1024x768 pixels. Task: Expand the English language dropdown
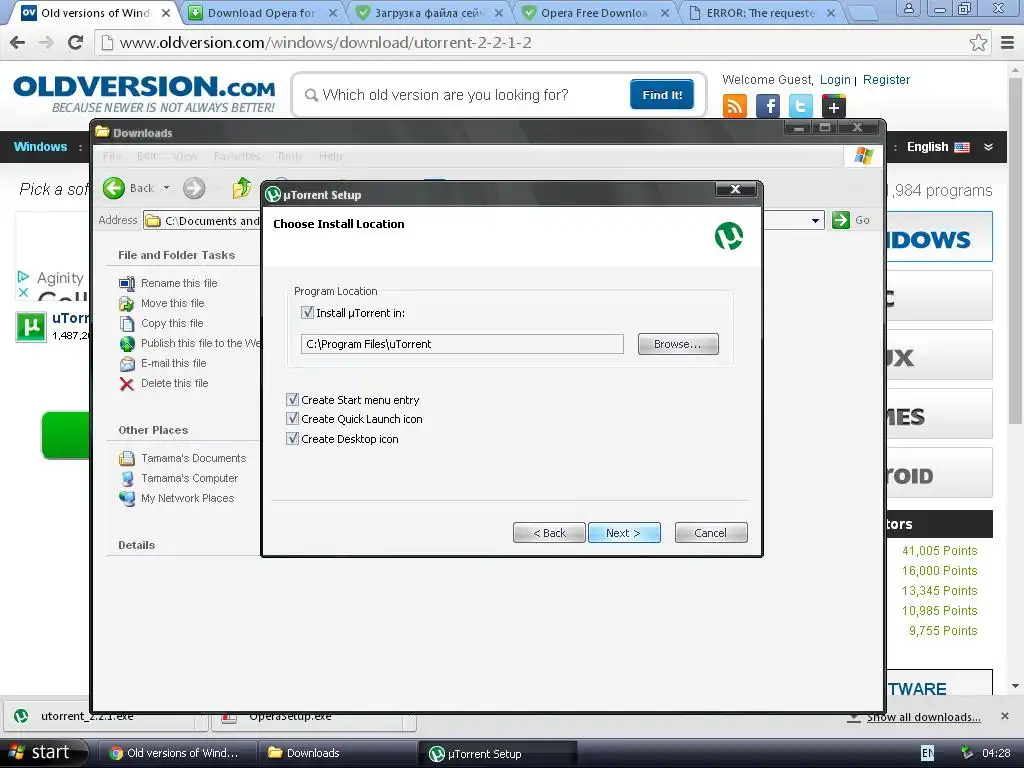989,147
